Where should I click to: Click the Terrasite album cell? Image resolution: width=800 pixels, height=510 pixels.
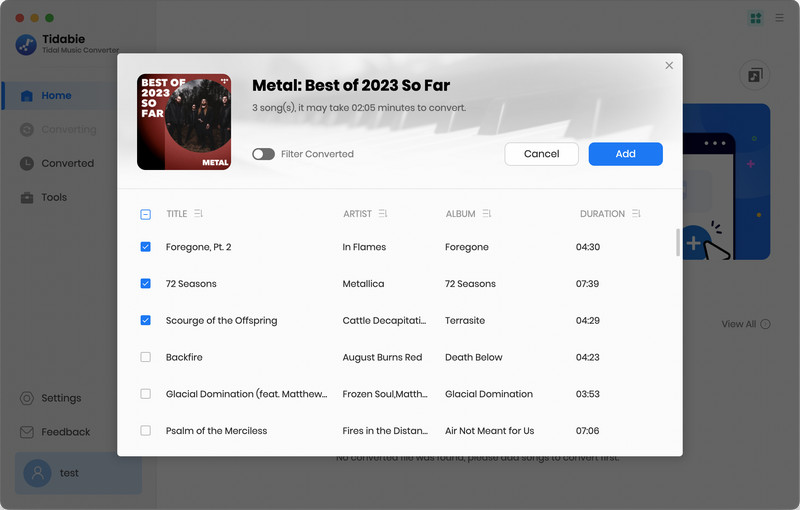465,320
